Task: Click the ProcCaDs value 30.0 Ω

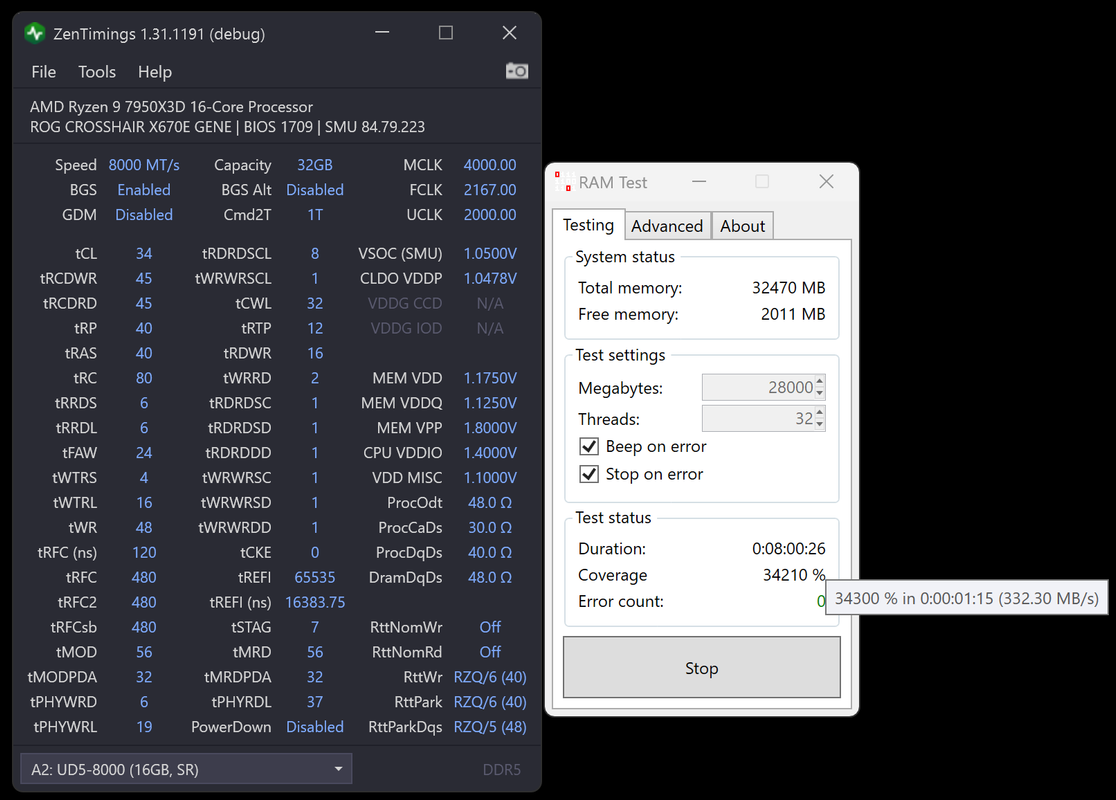Action: [x=490, y=528]
